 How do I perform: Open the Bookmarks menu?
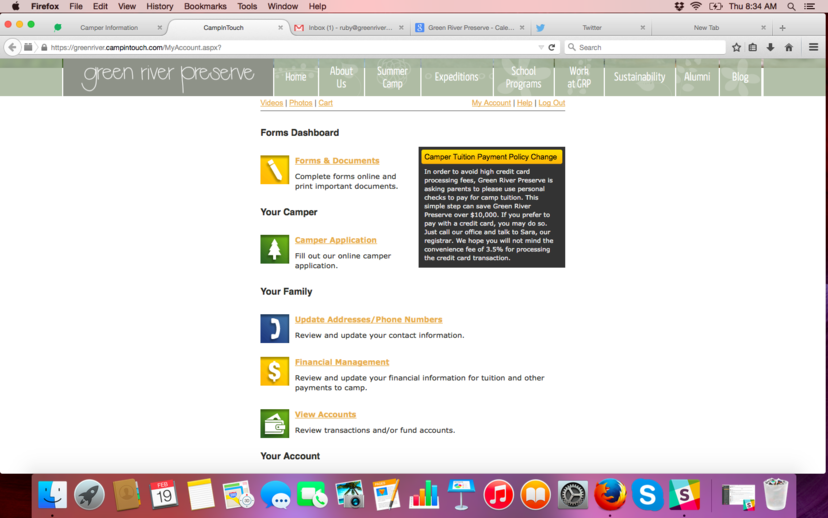205,6
